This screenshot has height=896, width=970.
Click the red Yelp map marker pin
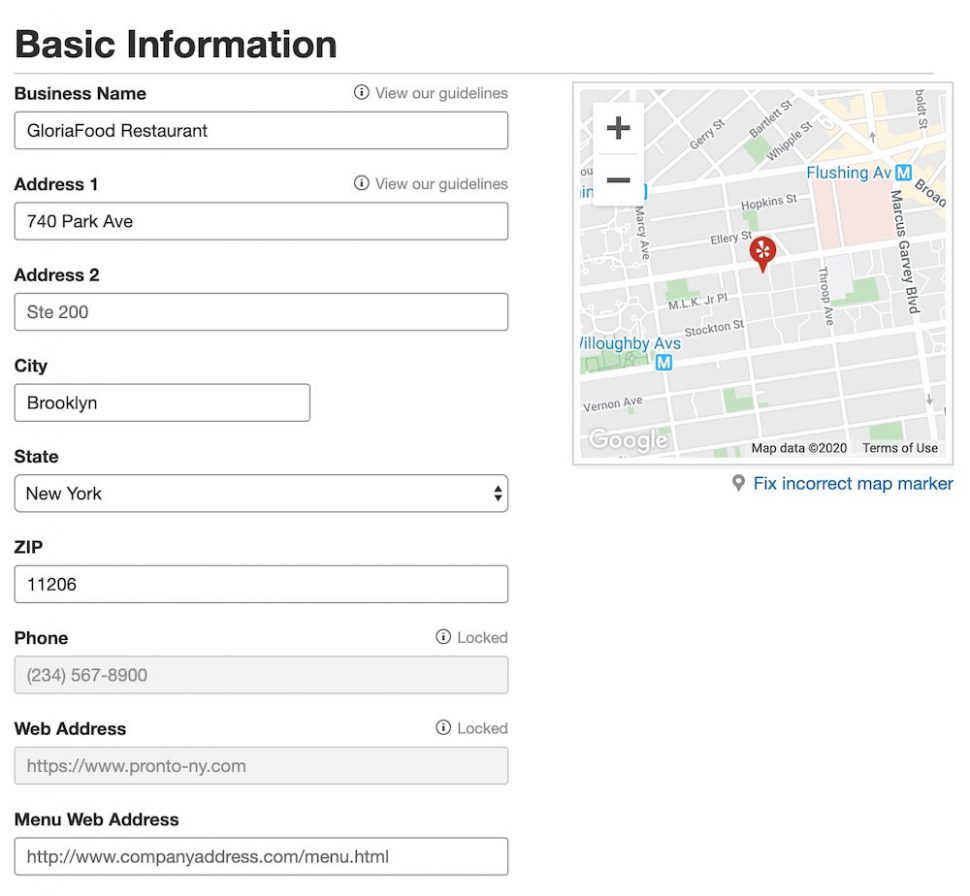point(763,253)
